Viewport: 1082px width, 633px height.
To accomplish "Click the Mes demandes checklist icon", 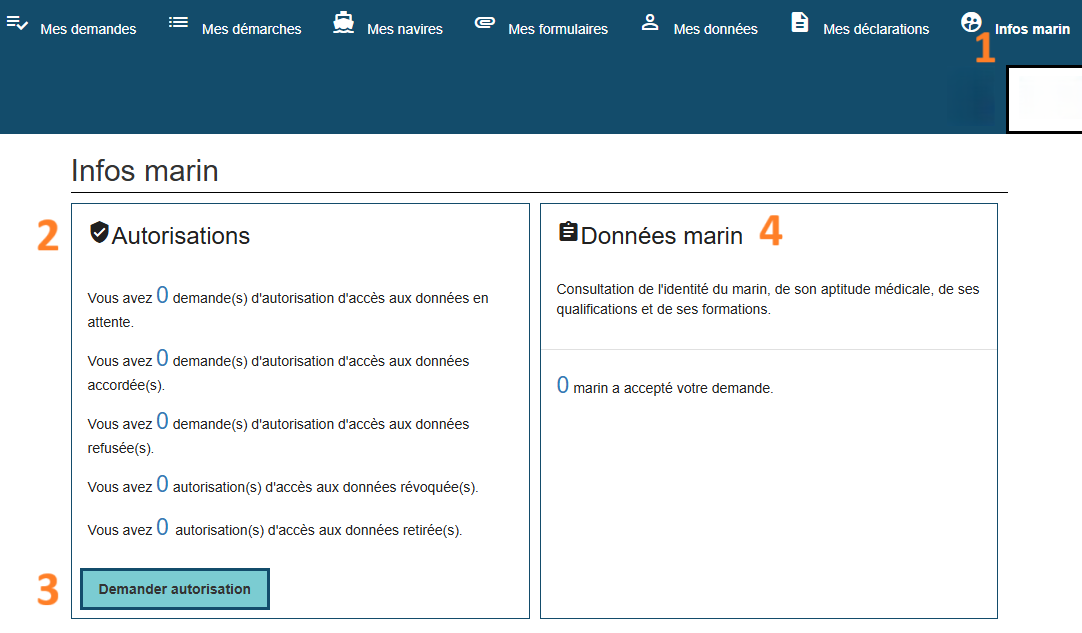I will point(17,22).
